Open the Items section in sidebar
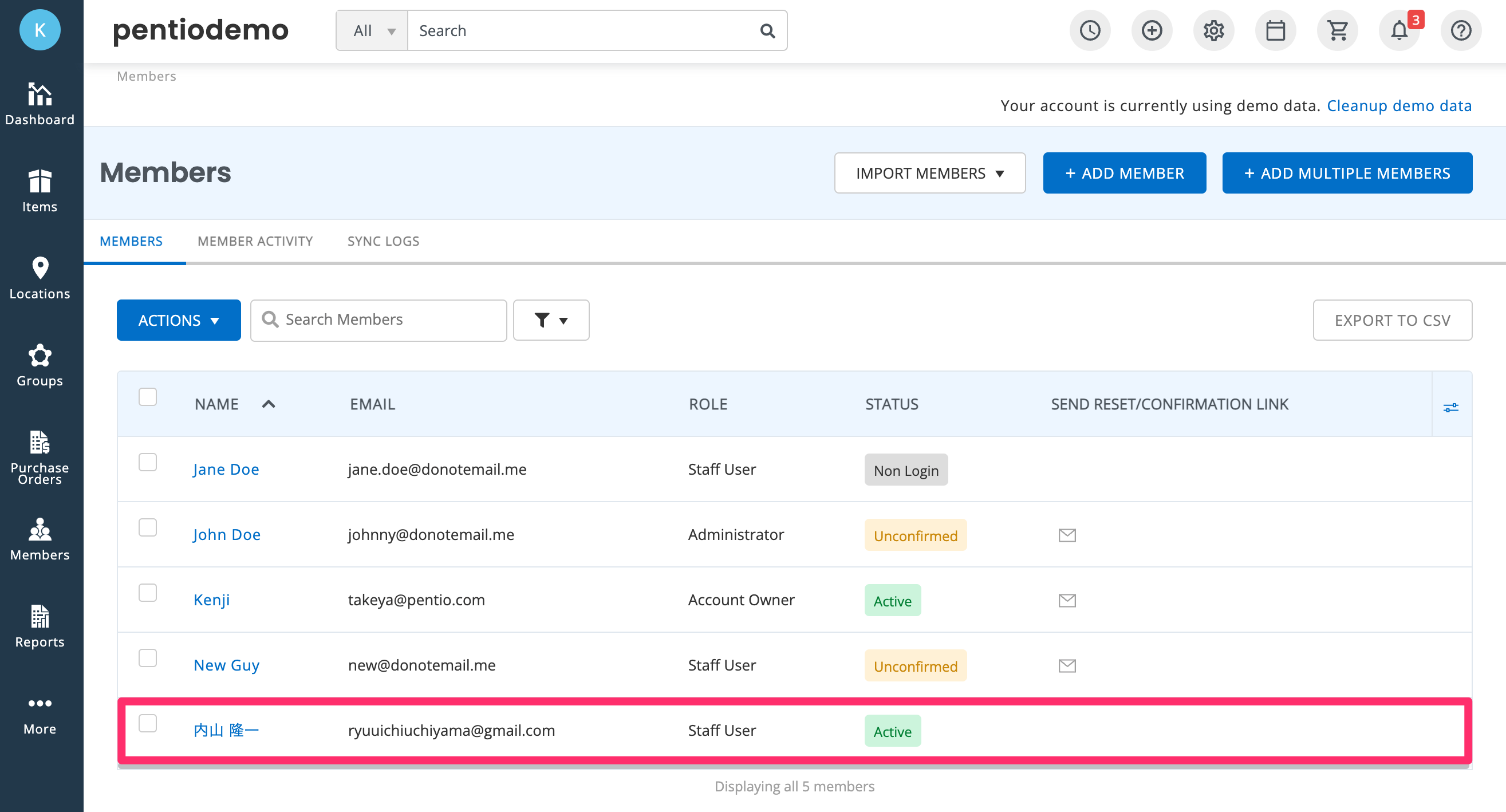The image size is (1506, 812). tap(40, 191)
